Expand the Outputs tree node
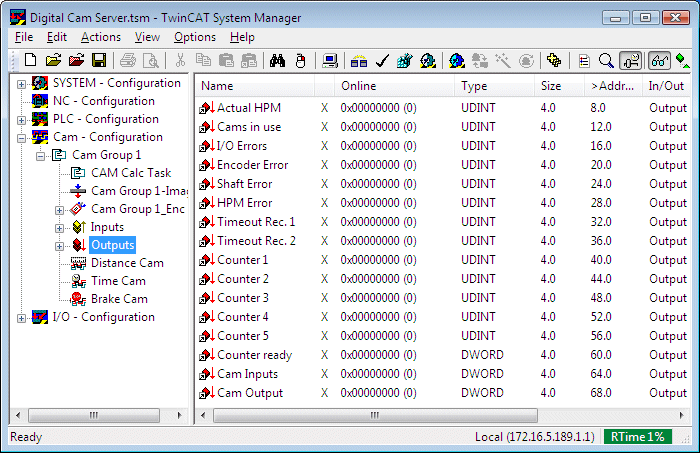 (x=59, y=246)
